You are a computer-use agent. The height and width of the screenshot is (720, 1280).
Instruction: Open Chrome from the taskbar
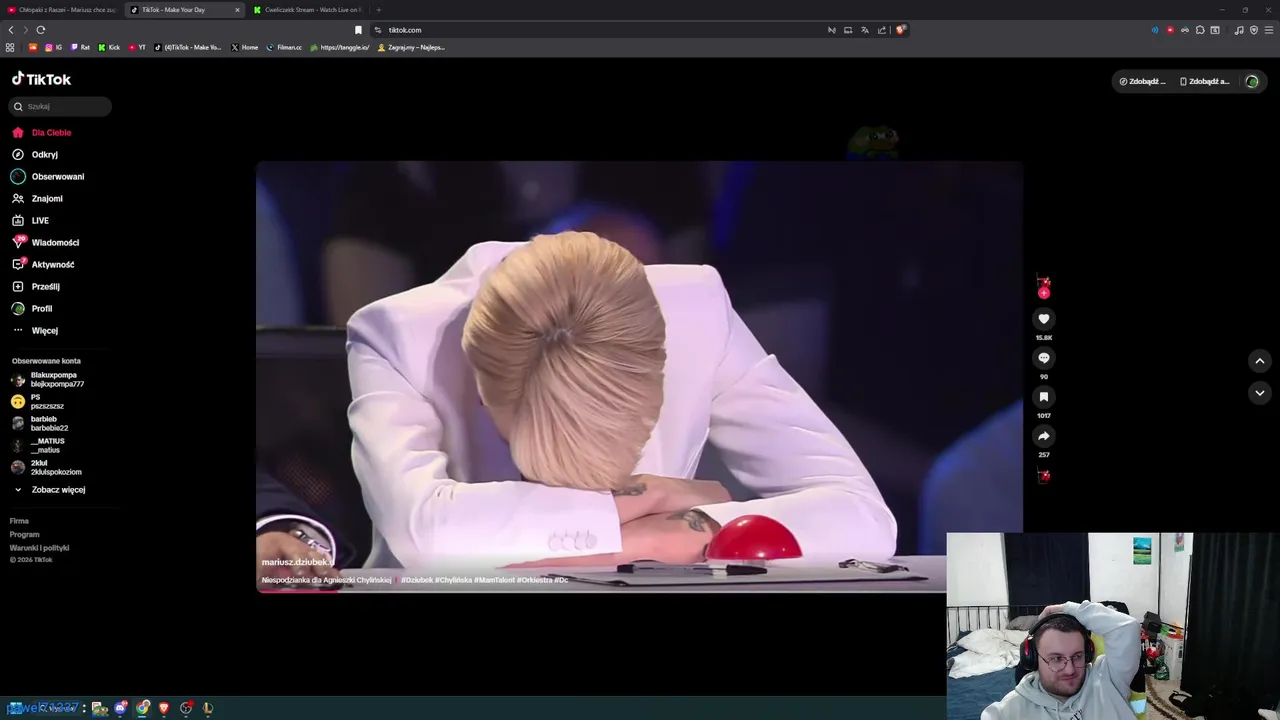pyautogui.click(x=143, y=708)
